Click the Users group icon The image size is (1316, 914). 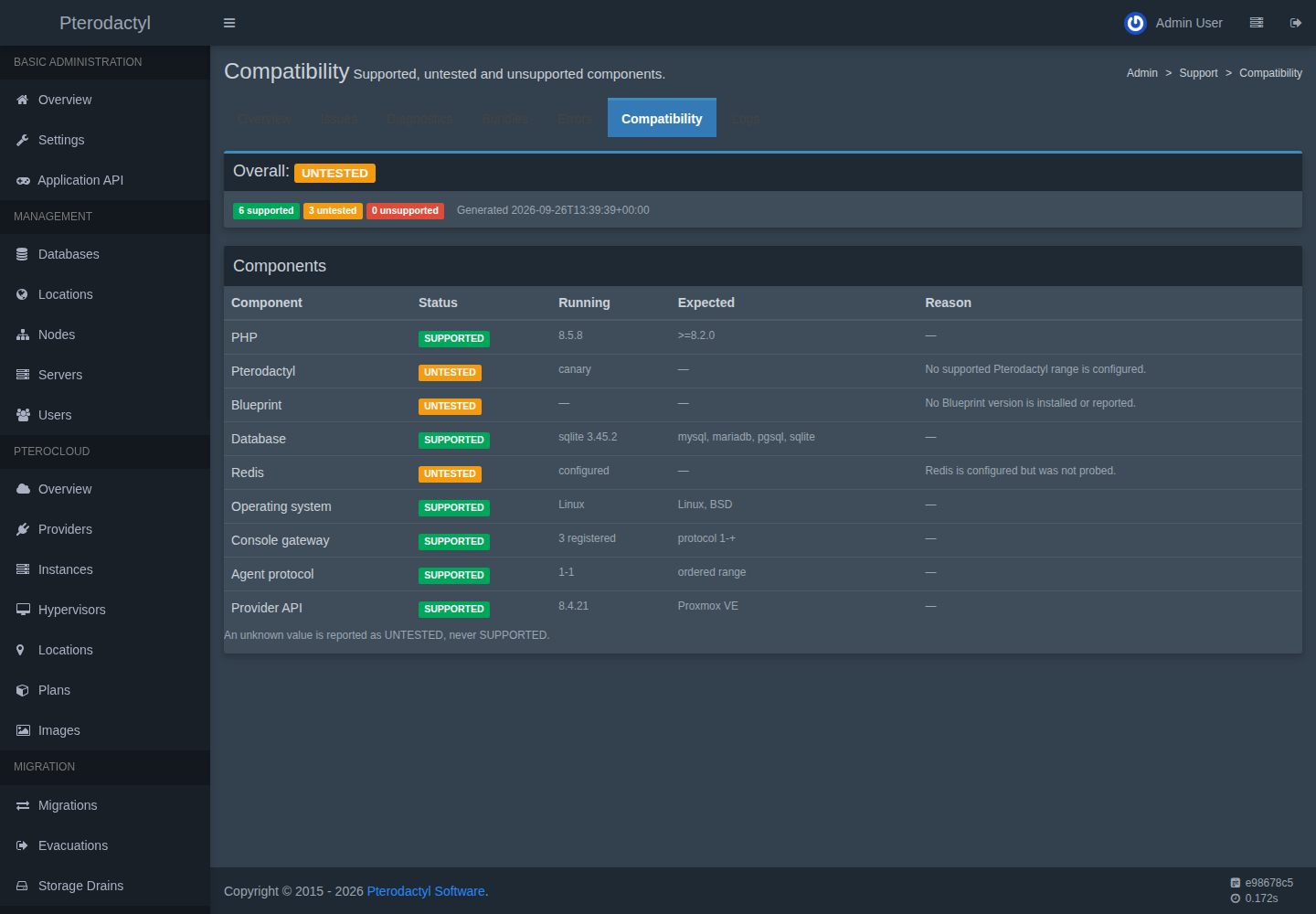tap(23, 415)
